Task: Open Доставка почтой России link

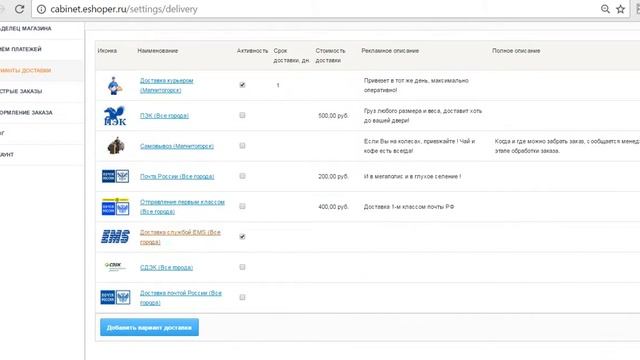Action: (x=180, y=298)
